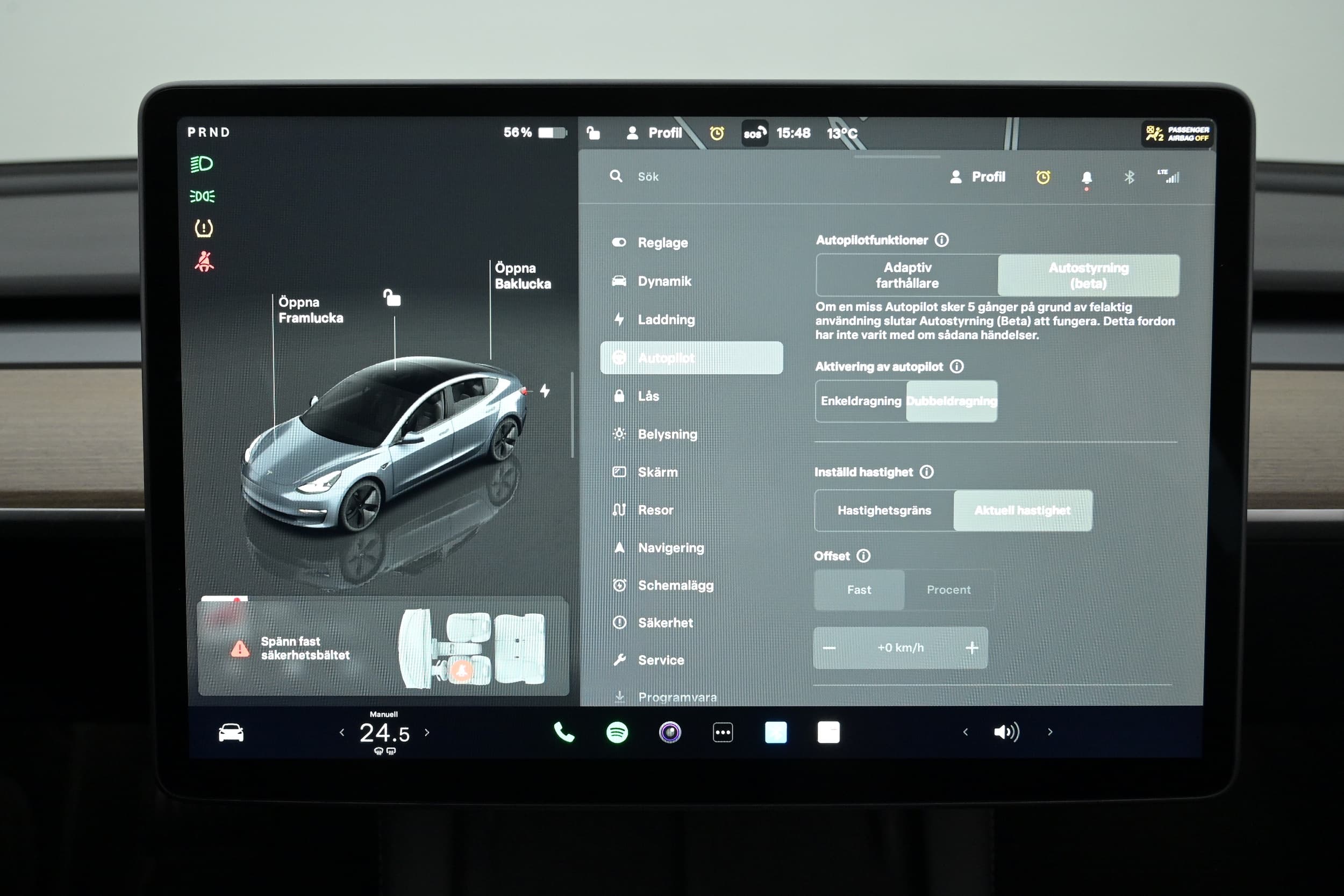Open Laddning settings menu
The image size is (1344, 896).
[x=691, y=319]
